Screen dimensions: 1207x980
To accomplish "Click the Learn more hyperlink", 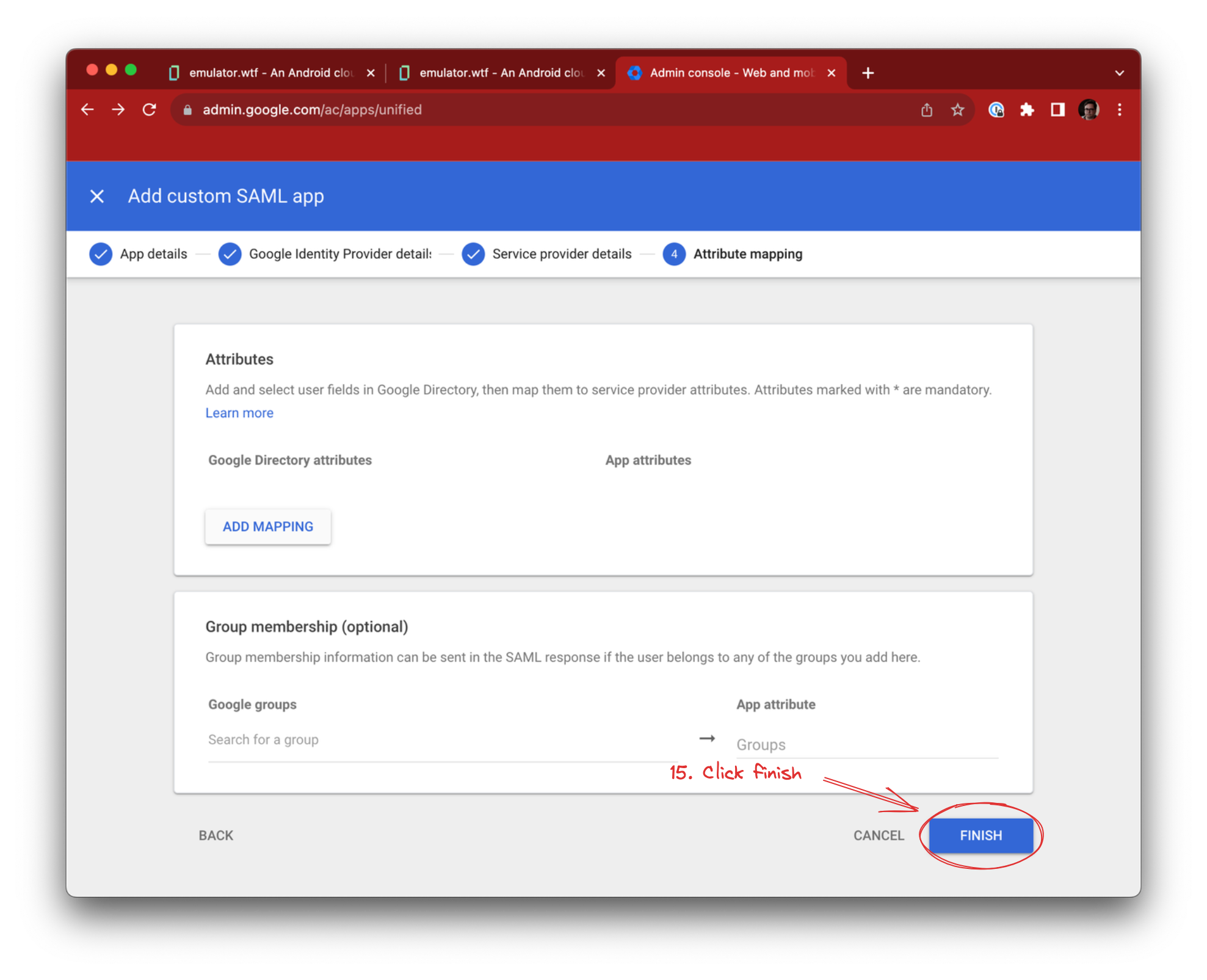I will [x=237, y=412].
